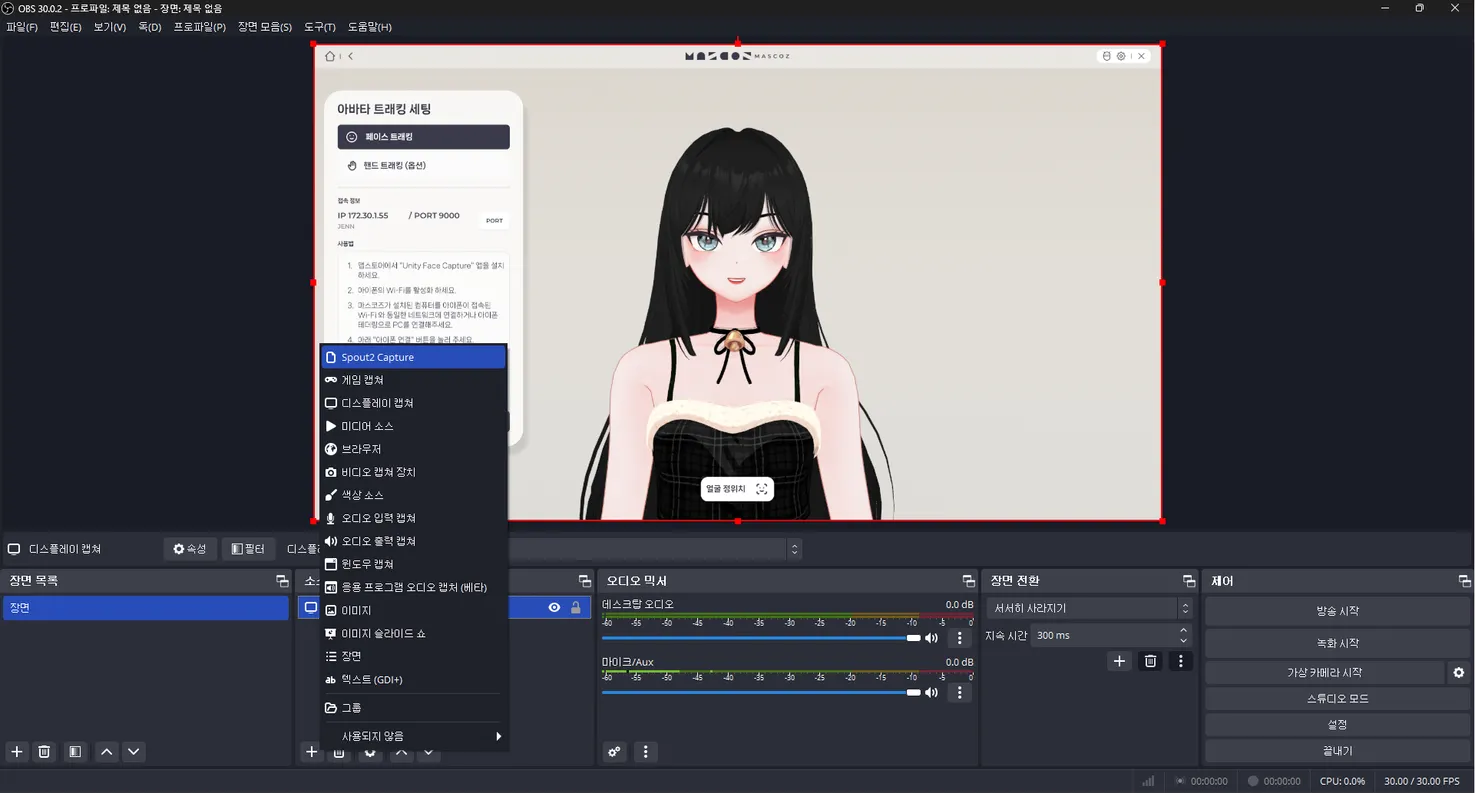Image resolution: width=1475 pixels, height=793 pixels.
Task: Open the scene filters icon in scenes panel
Action: [75, 752]
